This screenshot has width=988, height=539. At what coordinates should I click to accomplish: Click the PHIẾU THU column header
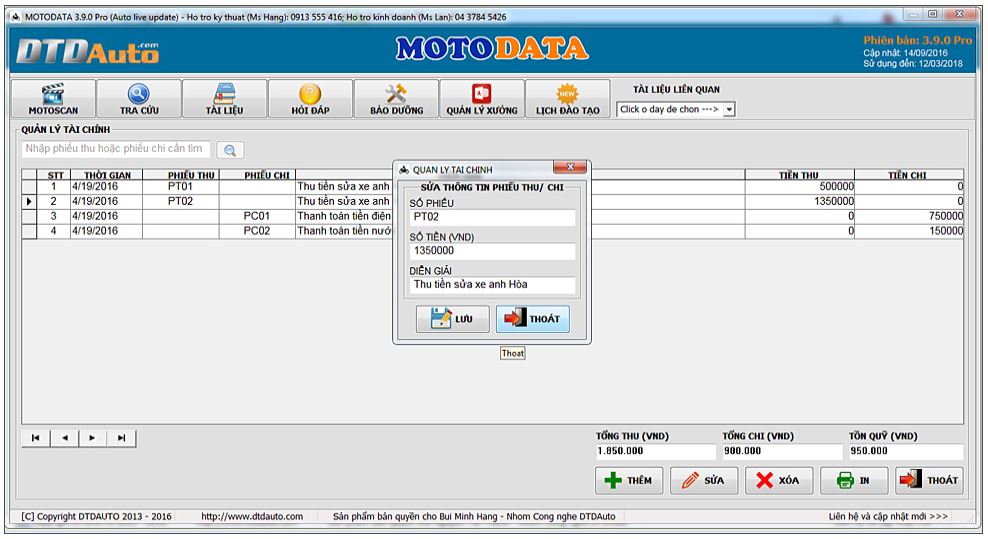[x=181, y=175]
